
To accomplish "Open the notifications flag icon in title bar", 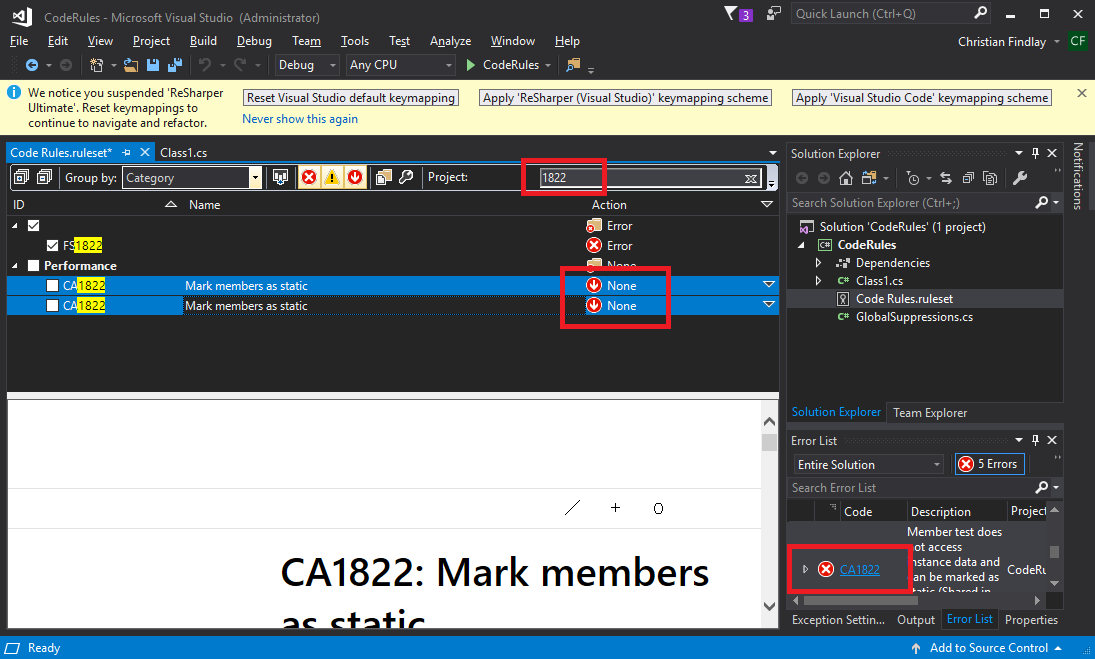I will pos(731,13).
